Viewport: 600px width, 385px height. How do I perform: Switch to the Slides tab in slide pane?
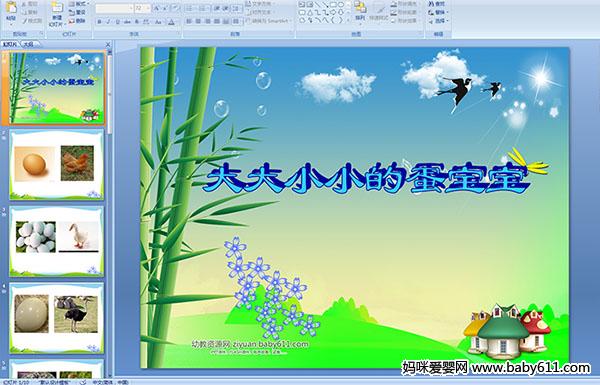(10, 44)
